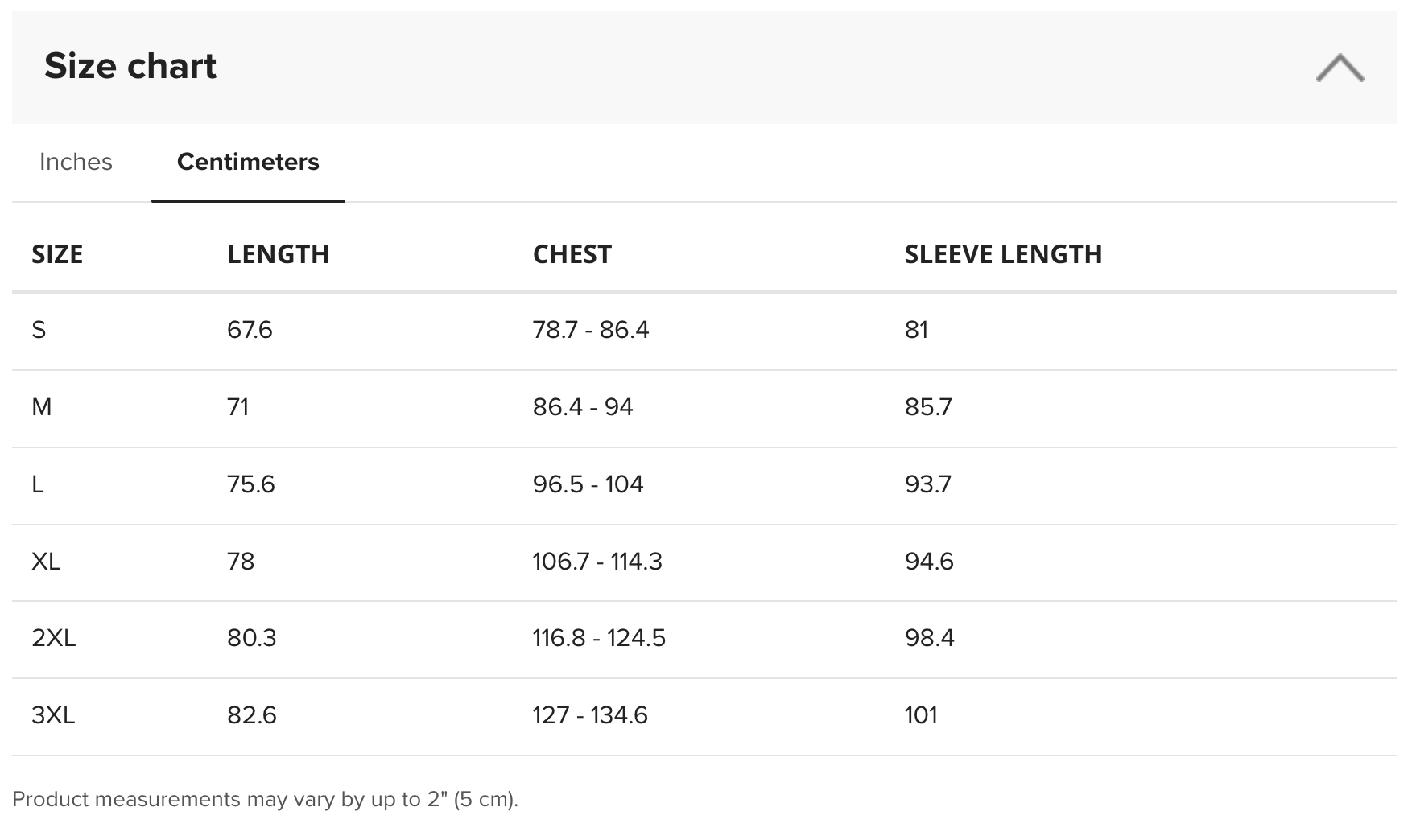This screenshot has width=1412, height=840.
Task: Click the Size chart heading
Action: (x=130, y=66)
